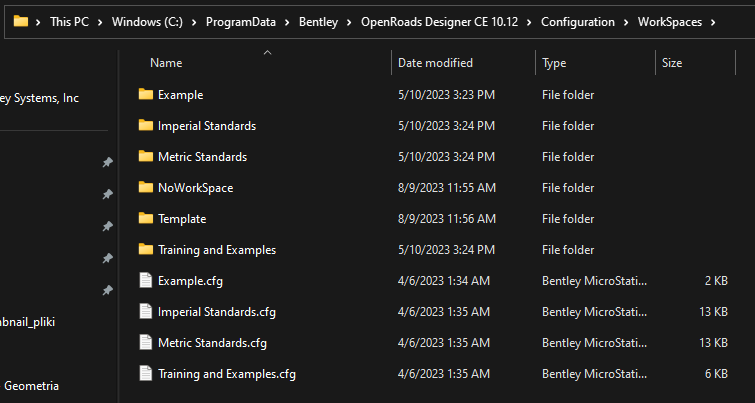This screenshot has width=755, height=403.
Task: Sort files by the Name column header
Action: [x=166, y=63]
